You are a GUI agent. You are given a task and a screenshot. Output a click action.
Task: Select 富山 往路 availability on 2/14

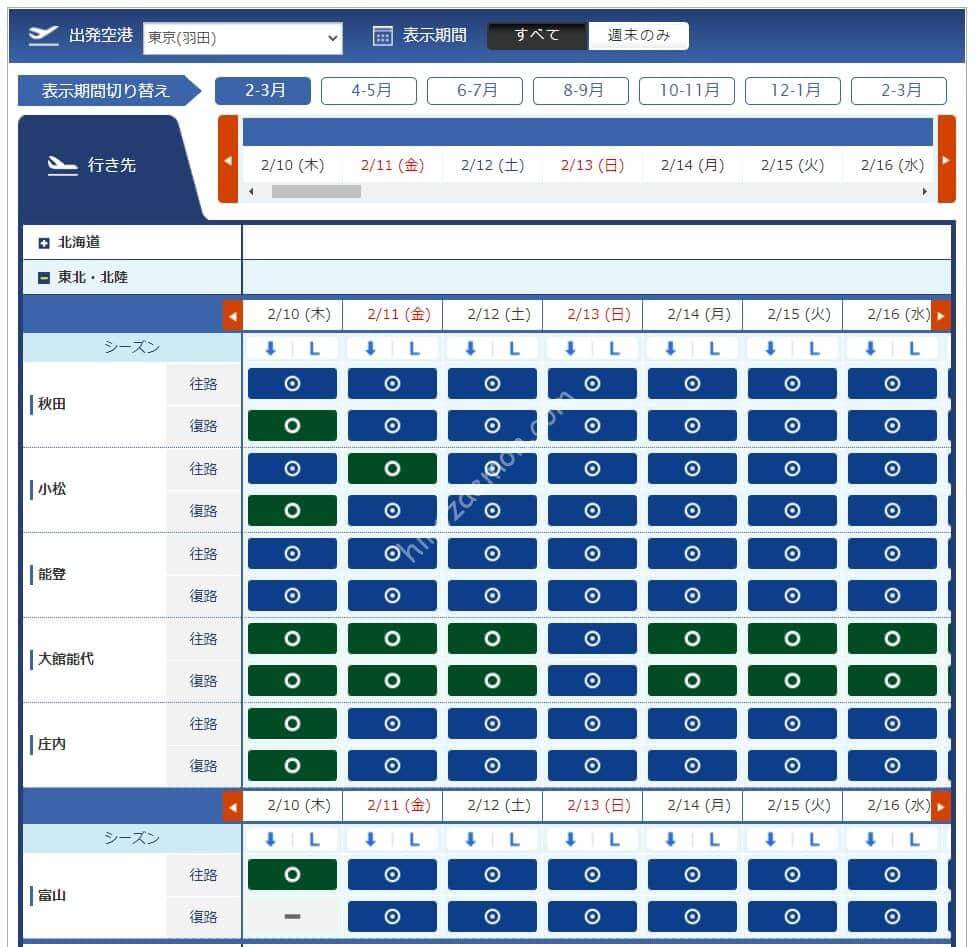click(x=692, y=875)
